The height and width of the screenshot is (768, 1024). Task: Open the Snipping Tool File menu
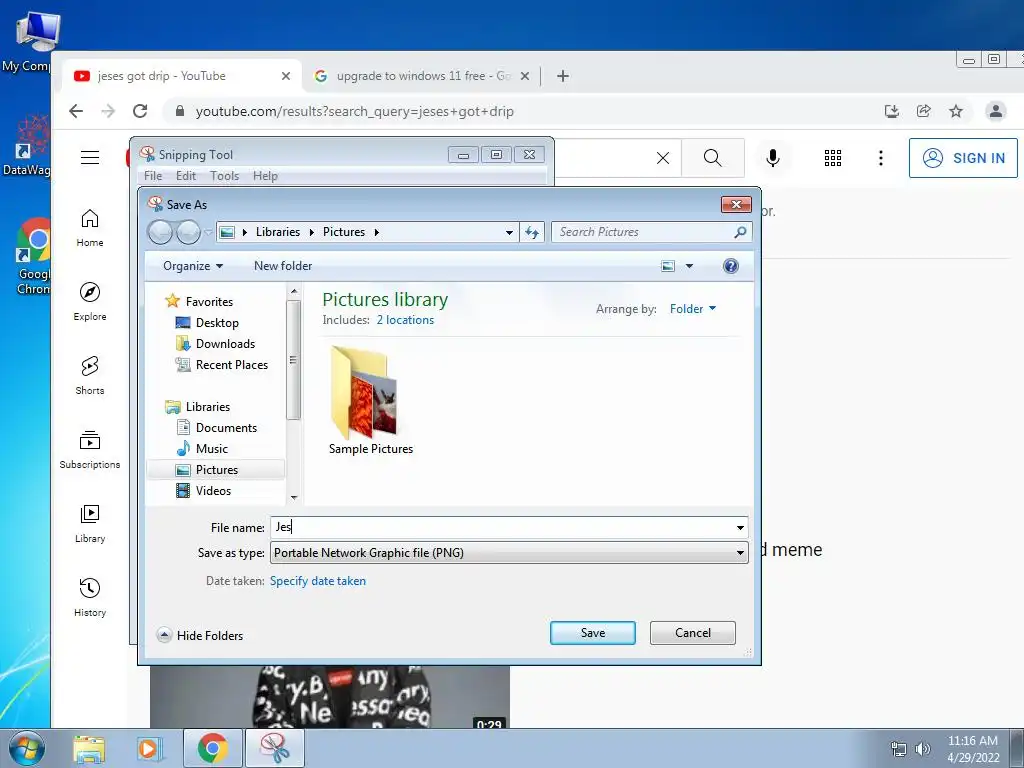[153, 176]
